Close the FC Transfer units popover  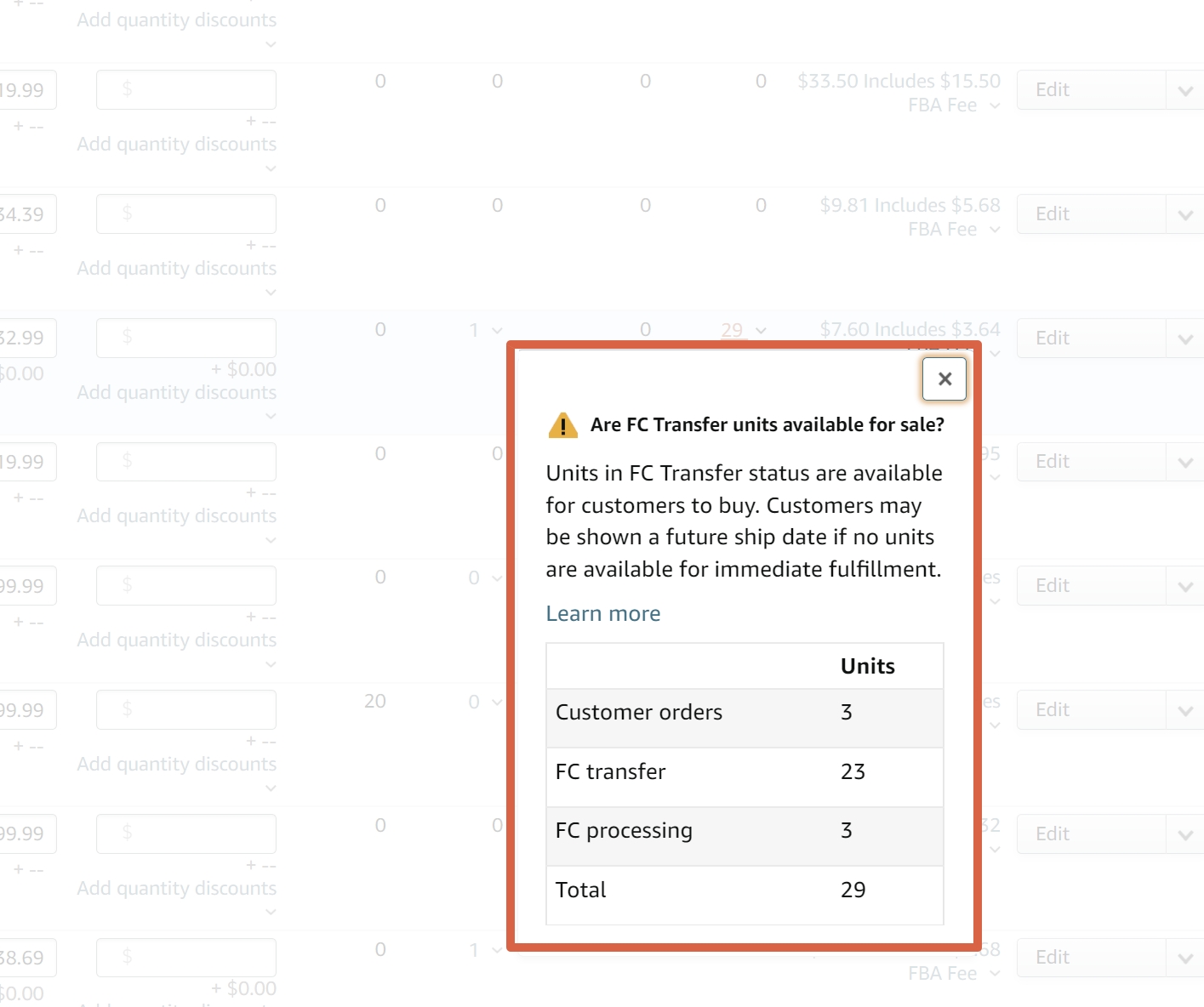click(944, 379)
